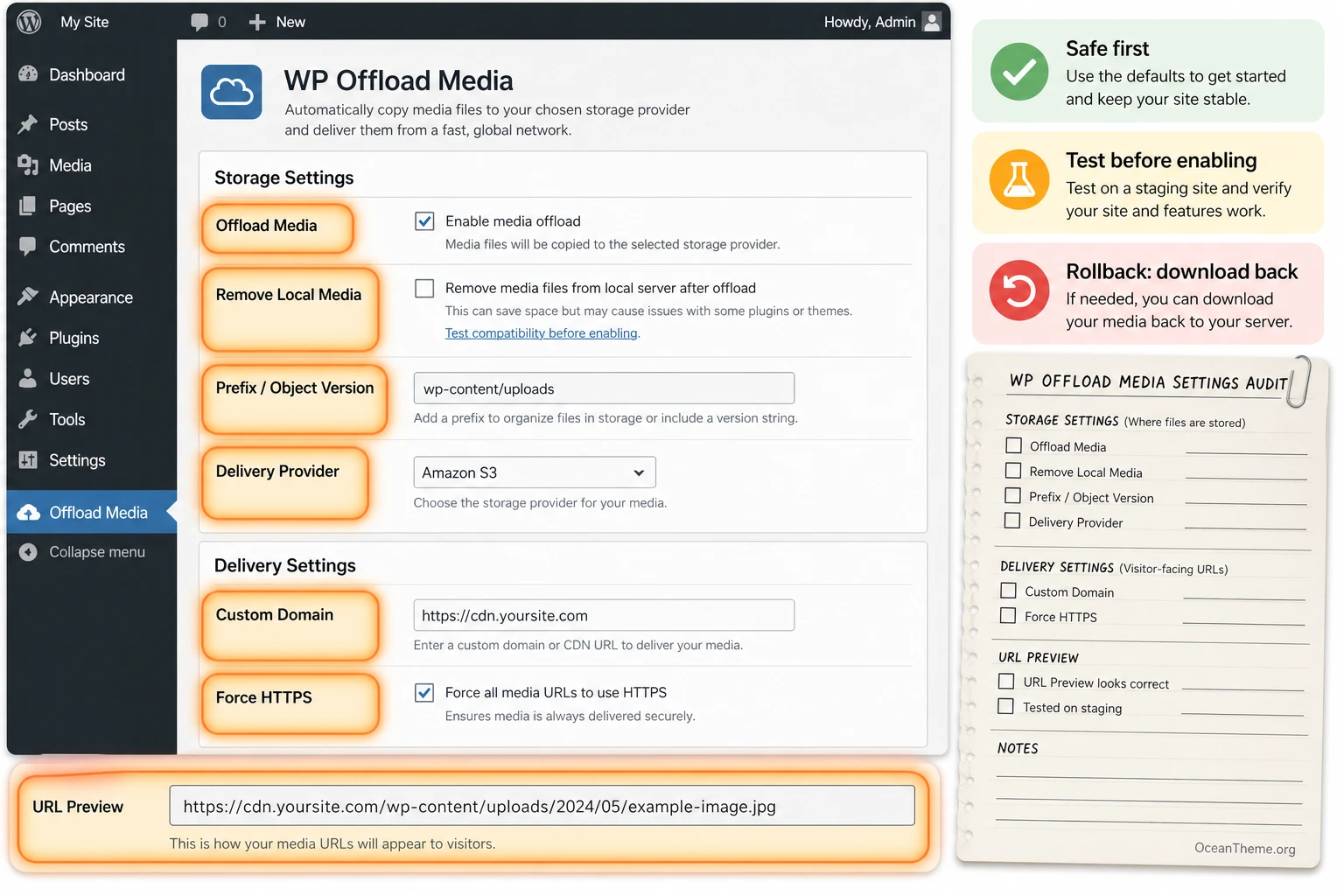
Task: Click the Appearance paintbrush icon
Action: pos(28,297)
